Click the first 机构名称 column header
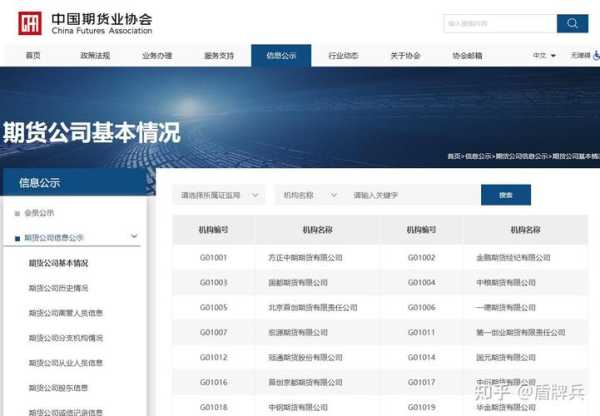Screen dimensions: 600x416 coord(317,230)
